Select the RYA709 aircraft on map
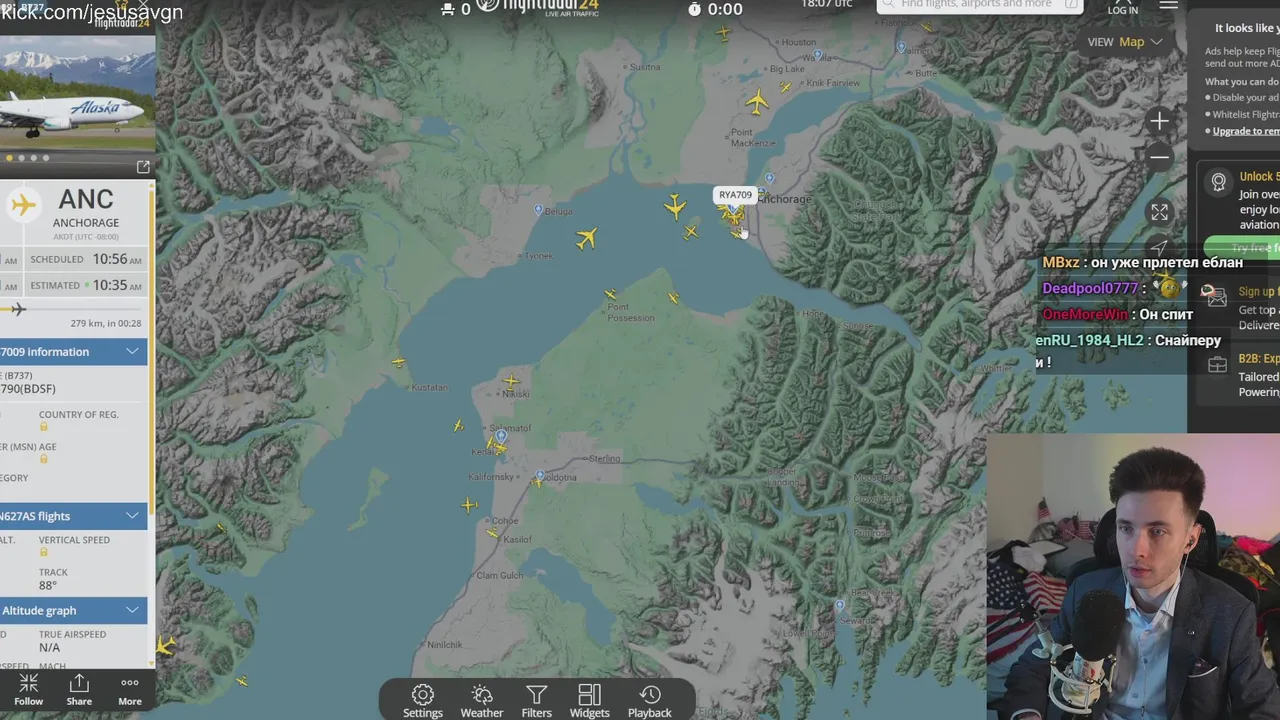Screen dimensions: 1280x720 tap(734, 213)
